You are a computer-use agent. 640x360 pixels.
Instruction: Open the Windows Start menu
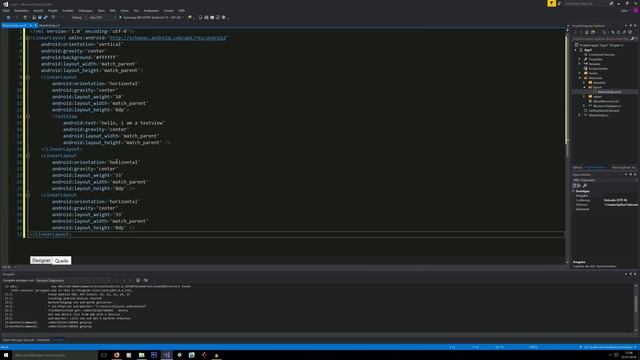coord(6,355)
